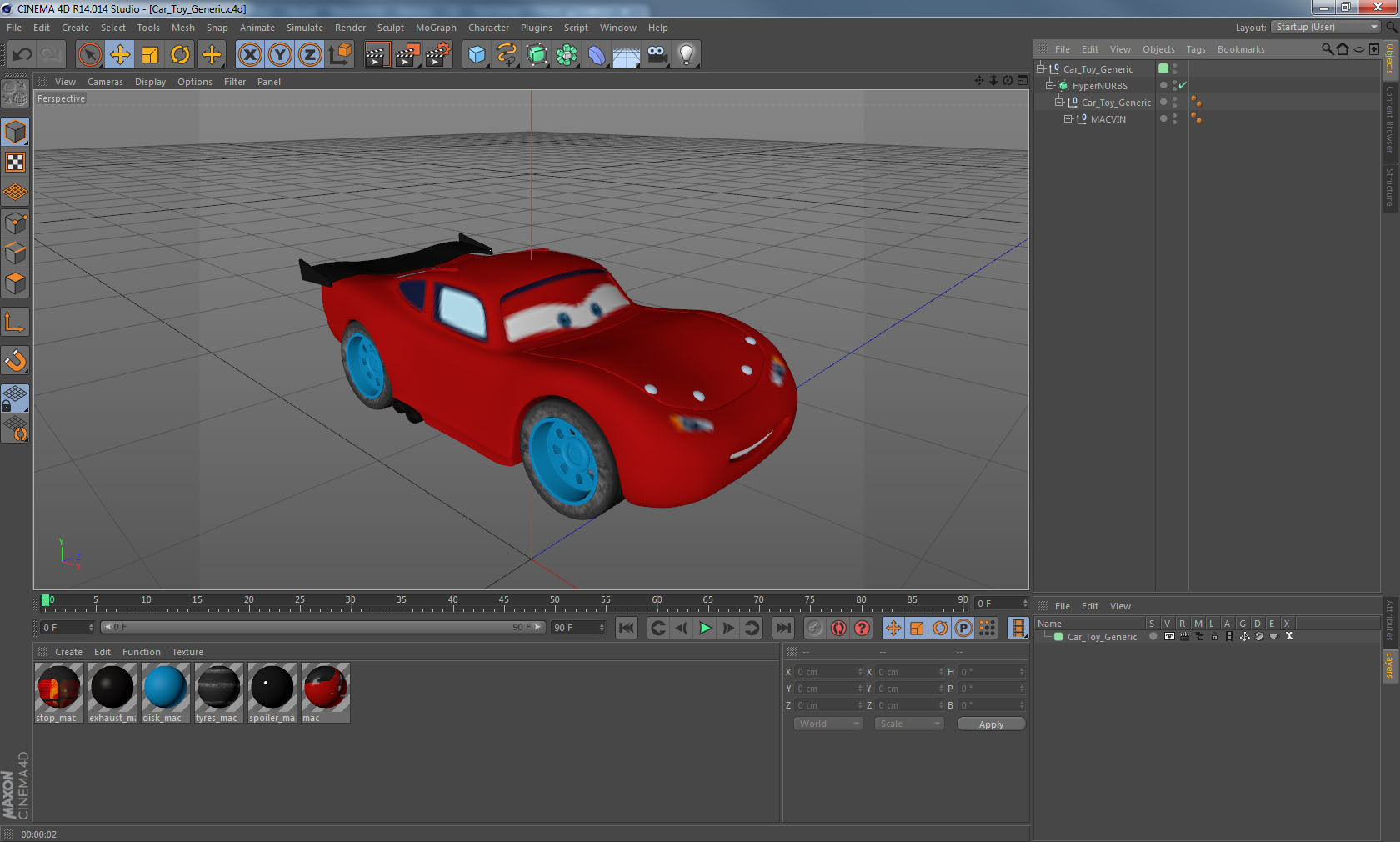Open the File menu in main menu bar
This screenshot has height=842, width=1400.
pos(14,28)
